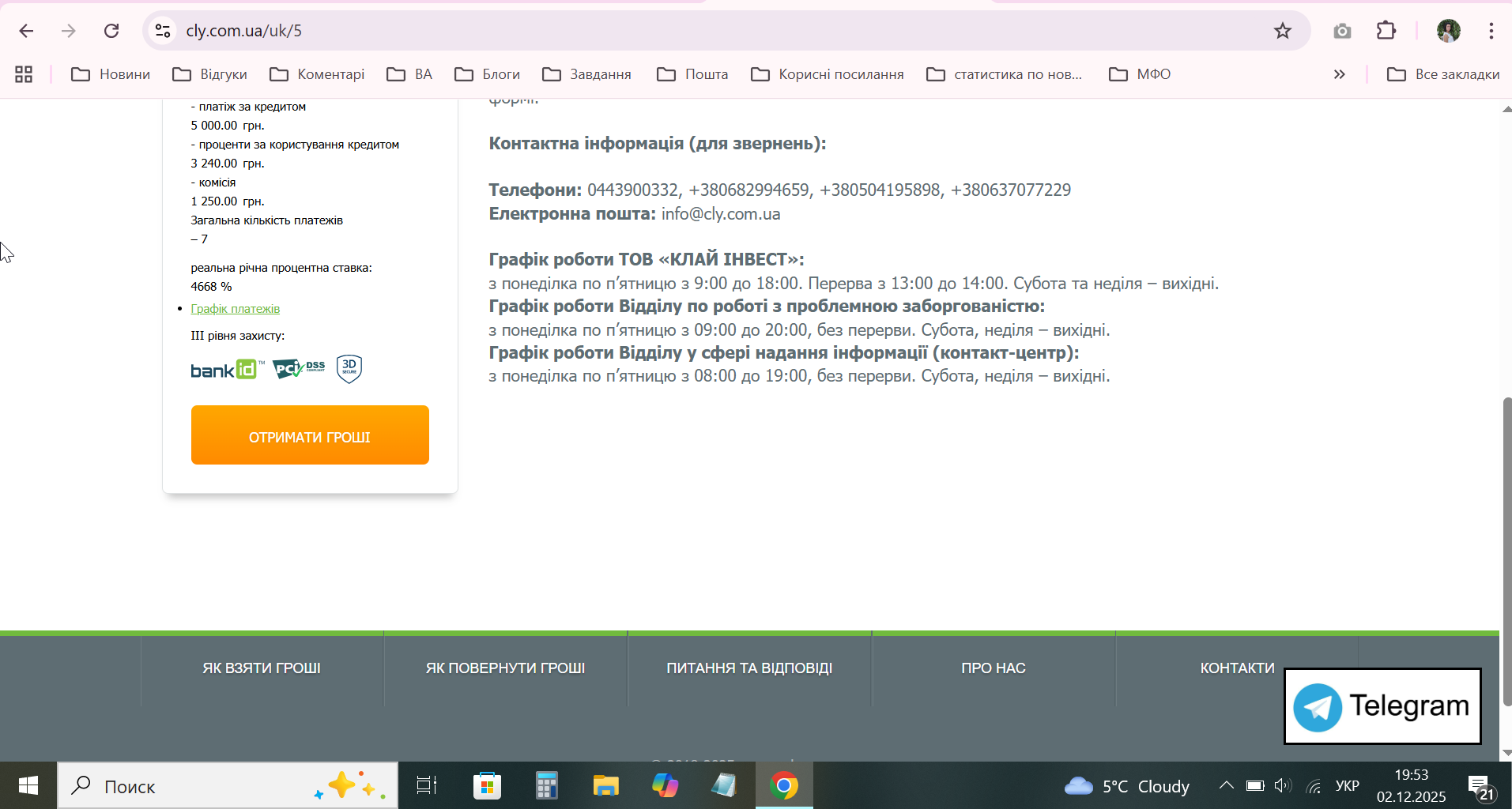Open the apps grid in bookmarks bar
The image size is (1512, 809).
pyautogui.click(x=24, y=74)
